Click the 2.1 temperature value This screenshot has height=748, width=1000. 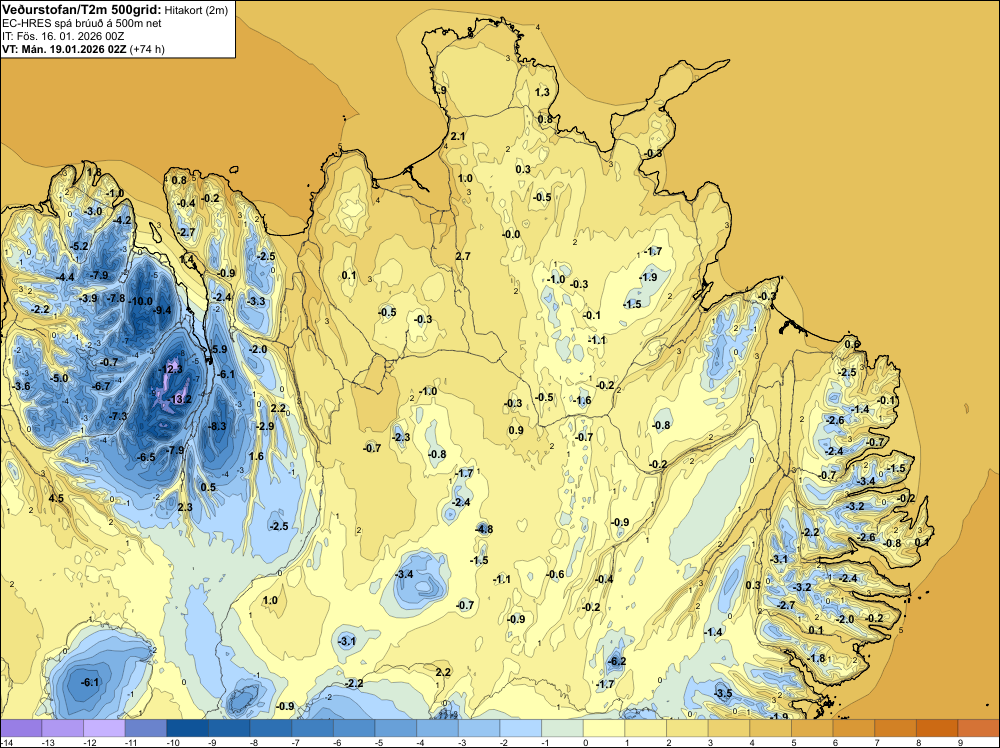[458, 136]
